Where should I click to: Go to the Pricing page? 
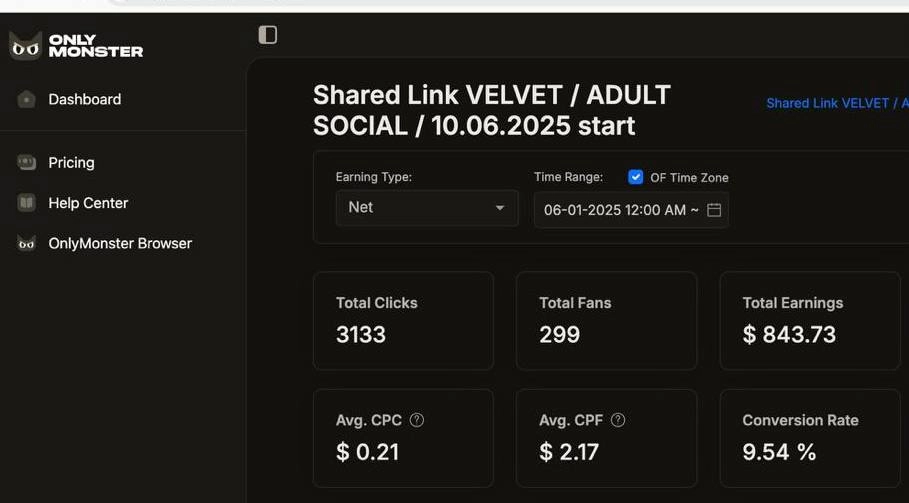tap(71, 162)
